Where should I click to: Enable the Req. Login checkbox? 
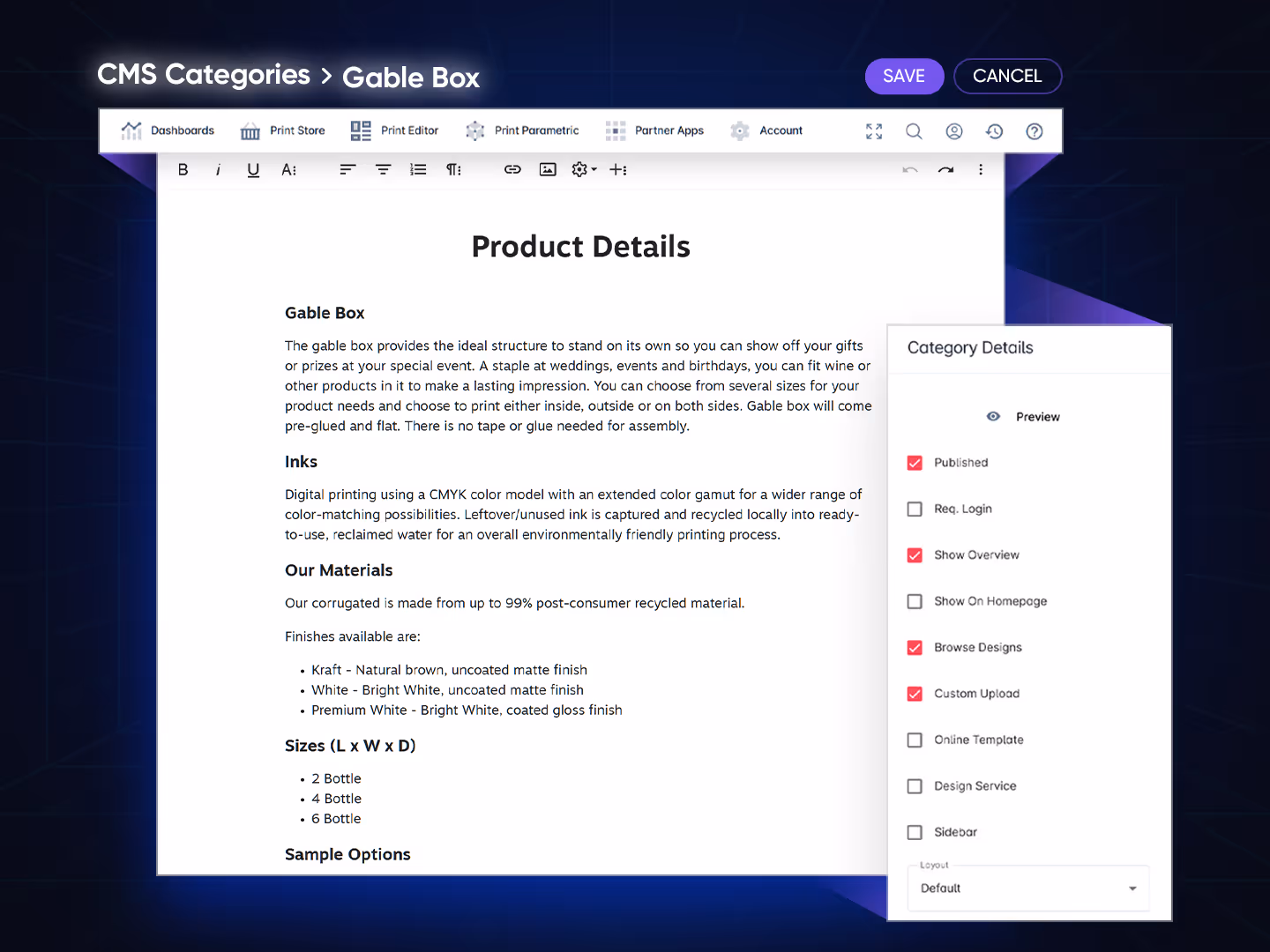[915, 509]
